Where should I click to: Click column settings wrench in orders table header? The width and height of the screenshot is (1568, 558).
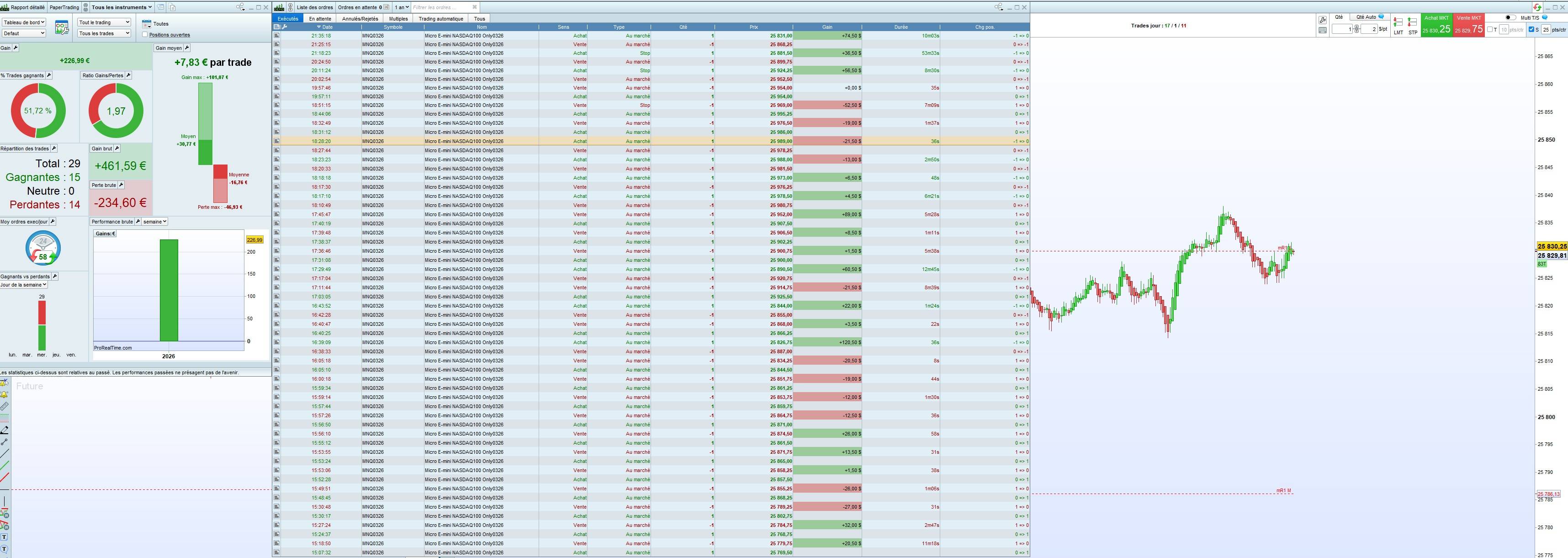pyautogui.click(x=284, y=27)
